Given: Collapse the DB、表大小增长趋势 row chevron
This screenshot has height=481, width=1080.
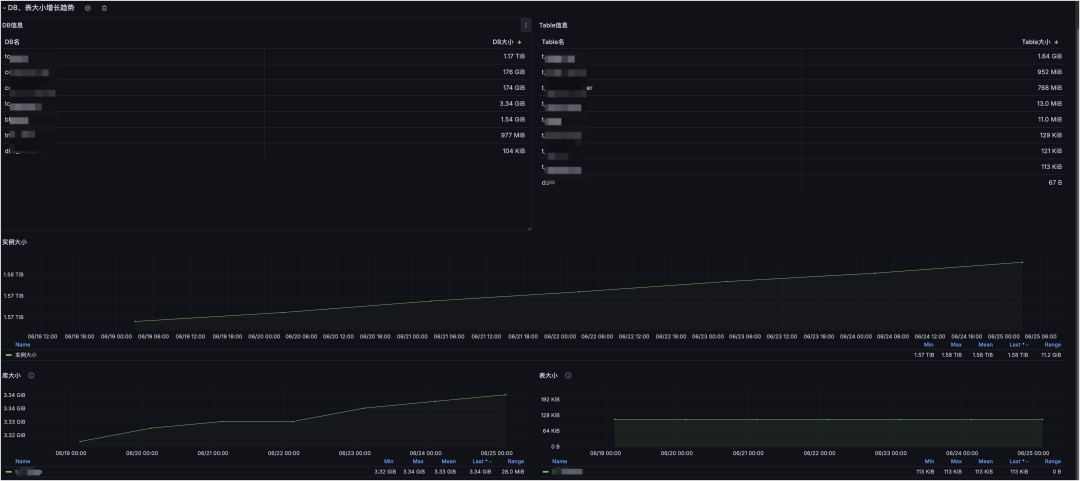Looking at the screenshot, I should 3,8.
